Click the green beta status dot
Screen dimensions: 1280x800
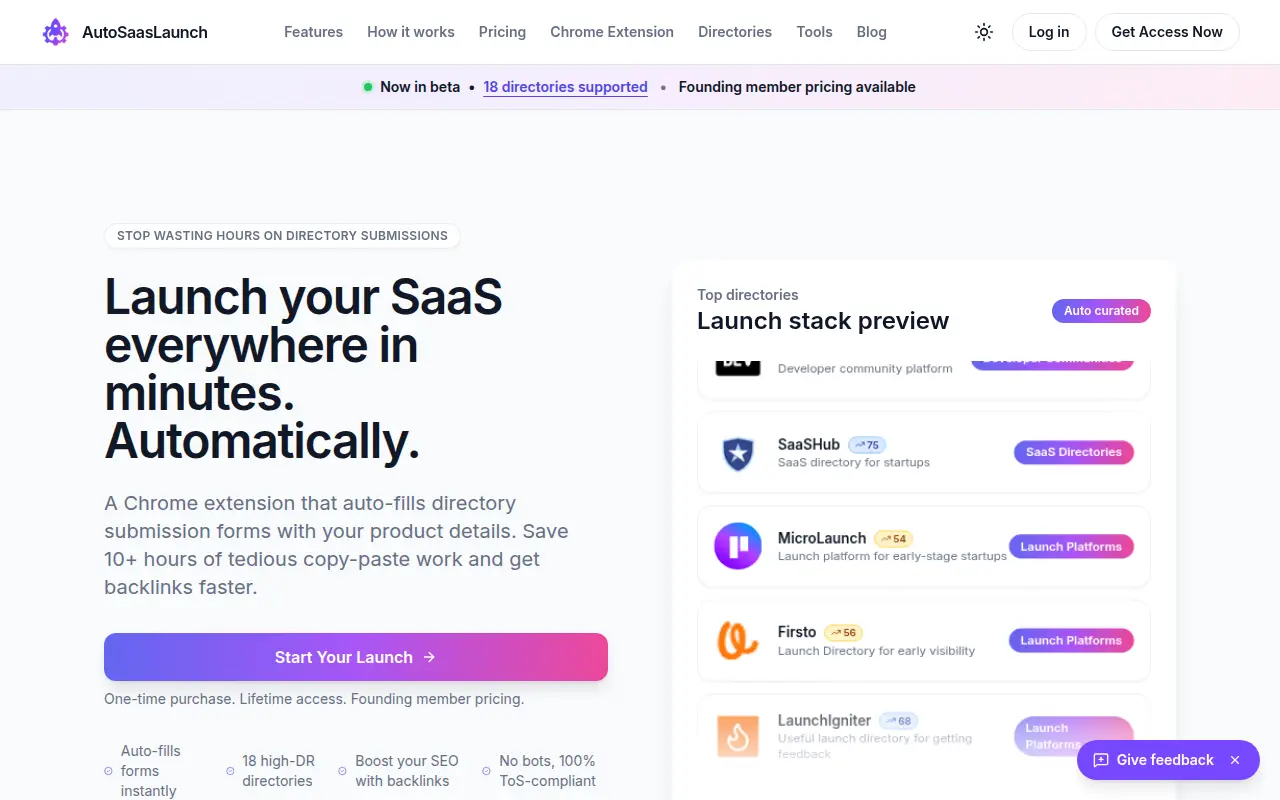(368, 87)
